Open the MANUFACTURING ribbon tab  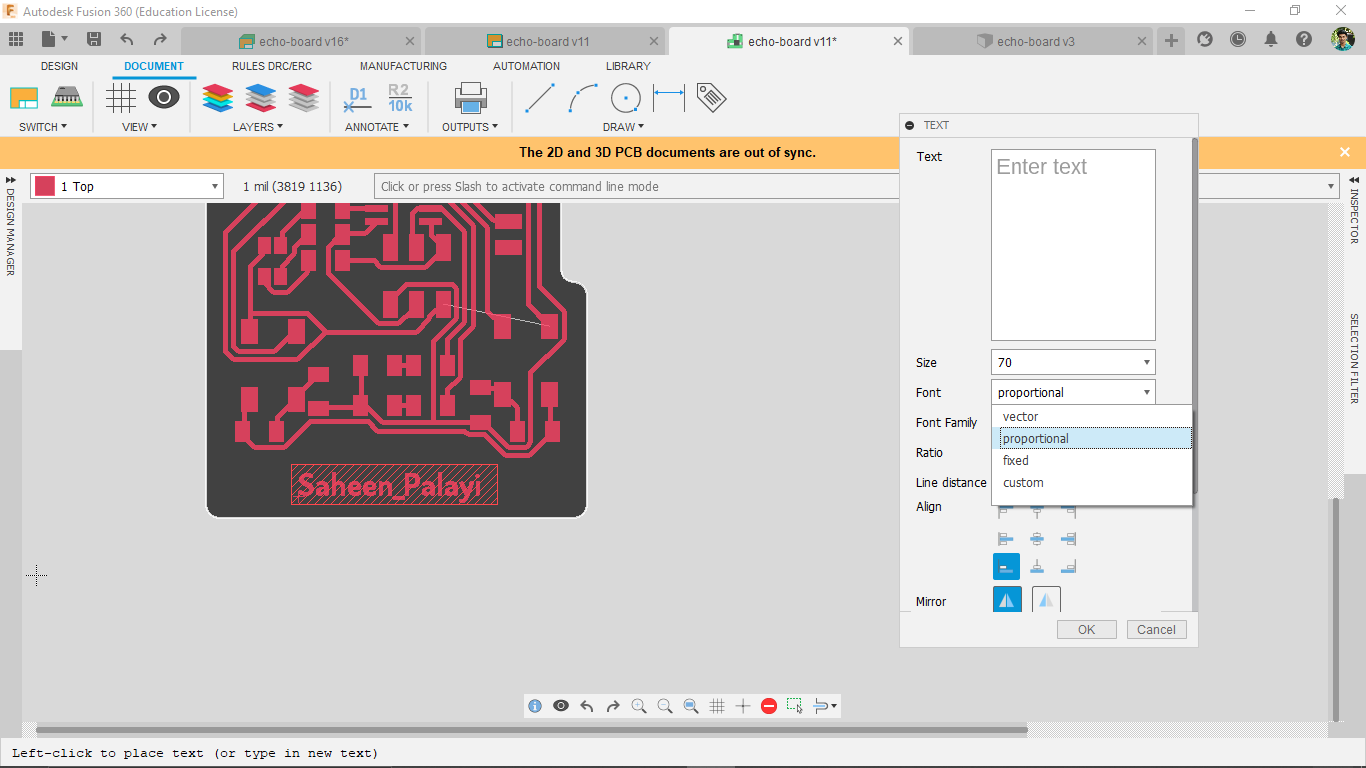[x=403, y=66]
